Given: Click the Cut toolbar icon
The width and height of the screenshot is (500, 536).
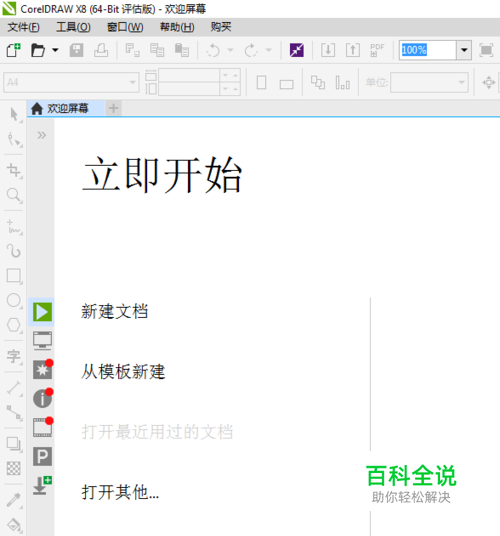Looking at the screenshot, I should [132, 50].
